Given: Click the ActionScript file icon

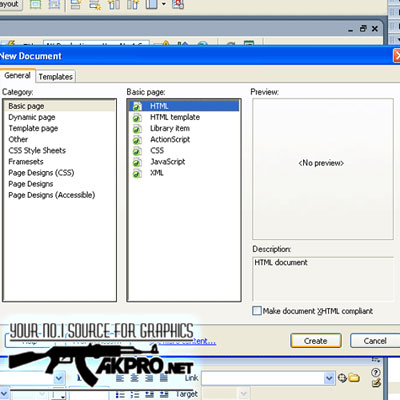Looking at the screenshot, I should coord(137,140).
